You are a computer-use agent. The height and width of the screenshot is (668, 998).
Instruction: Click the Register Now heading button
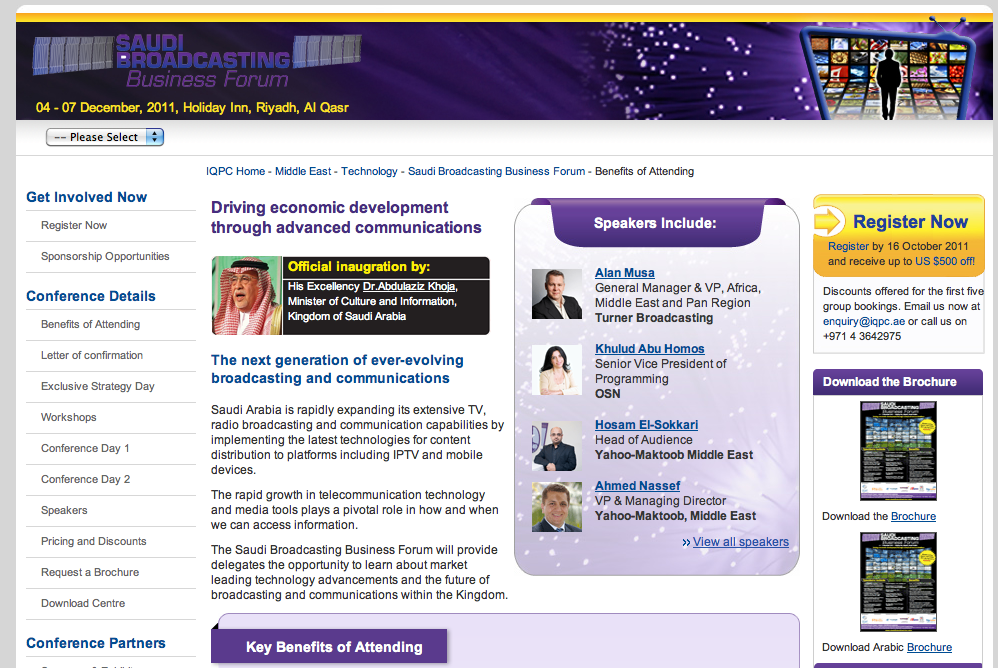910,221
